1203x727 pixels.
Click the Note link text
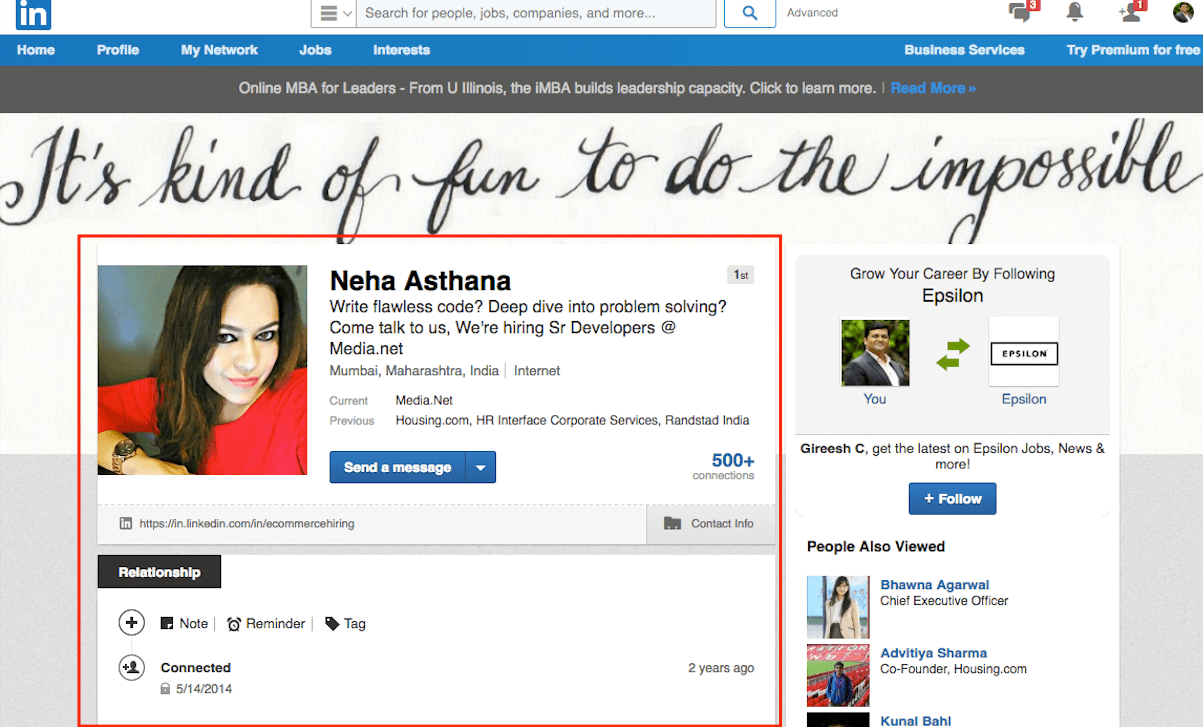pyautogui.click(x=194, y=624)
